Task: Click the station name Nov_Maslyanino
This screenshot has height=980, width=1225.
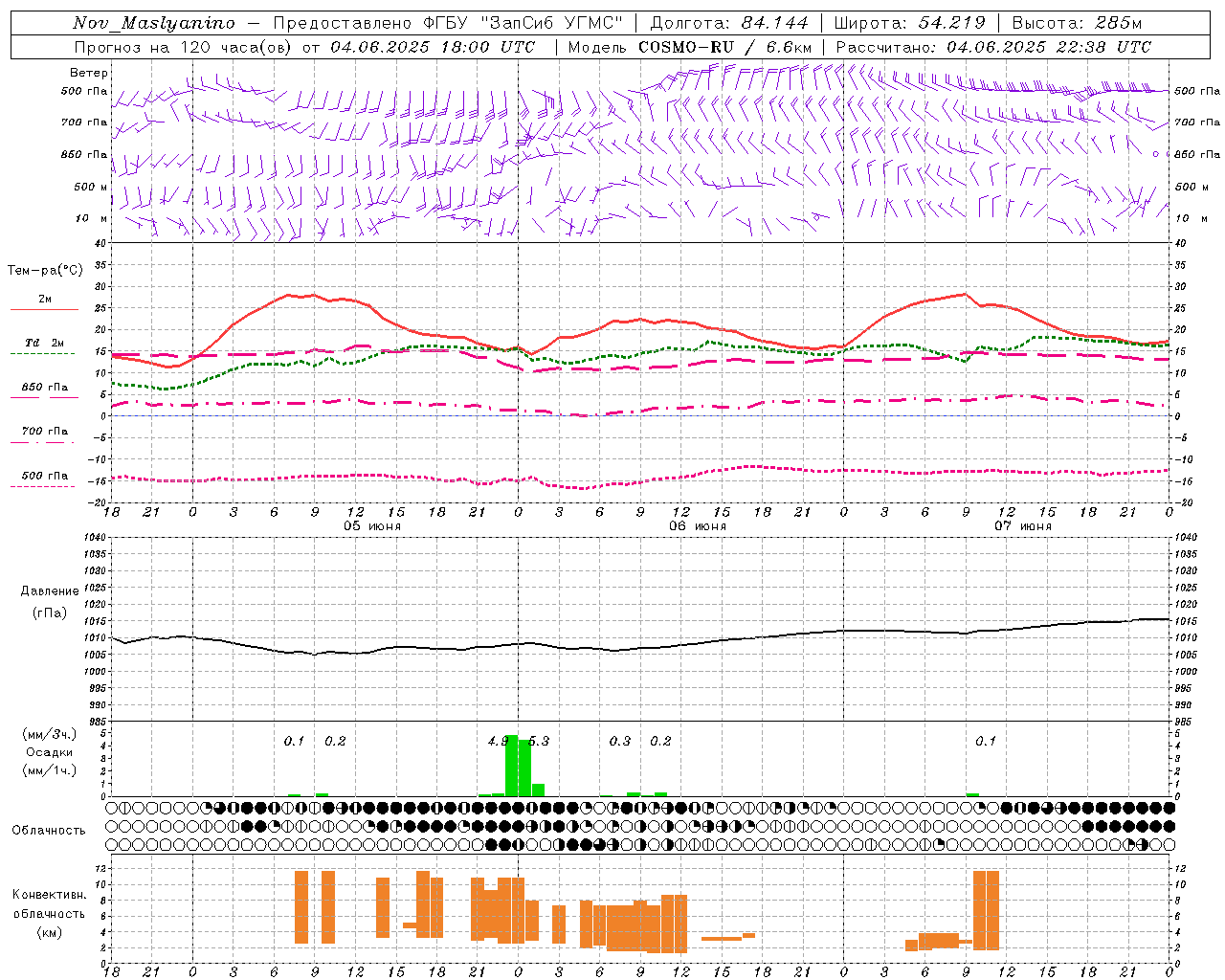Action: click(x=154, y=23)
